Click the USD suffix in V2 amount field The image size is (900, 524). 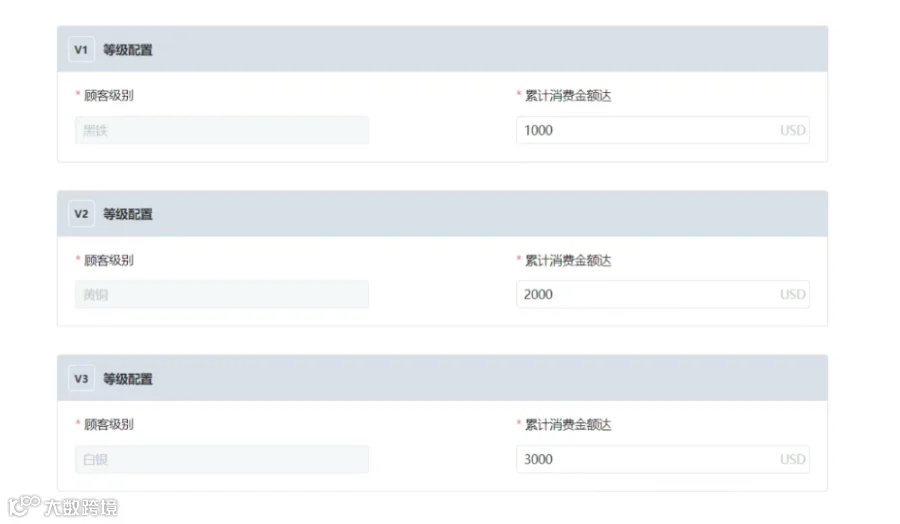coord(793,294)
